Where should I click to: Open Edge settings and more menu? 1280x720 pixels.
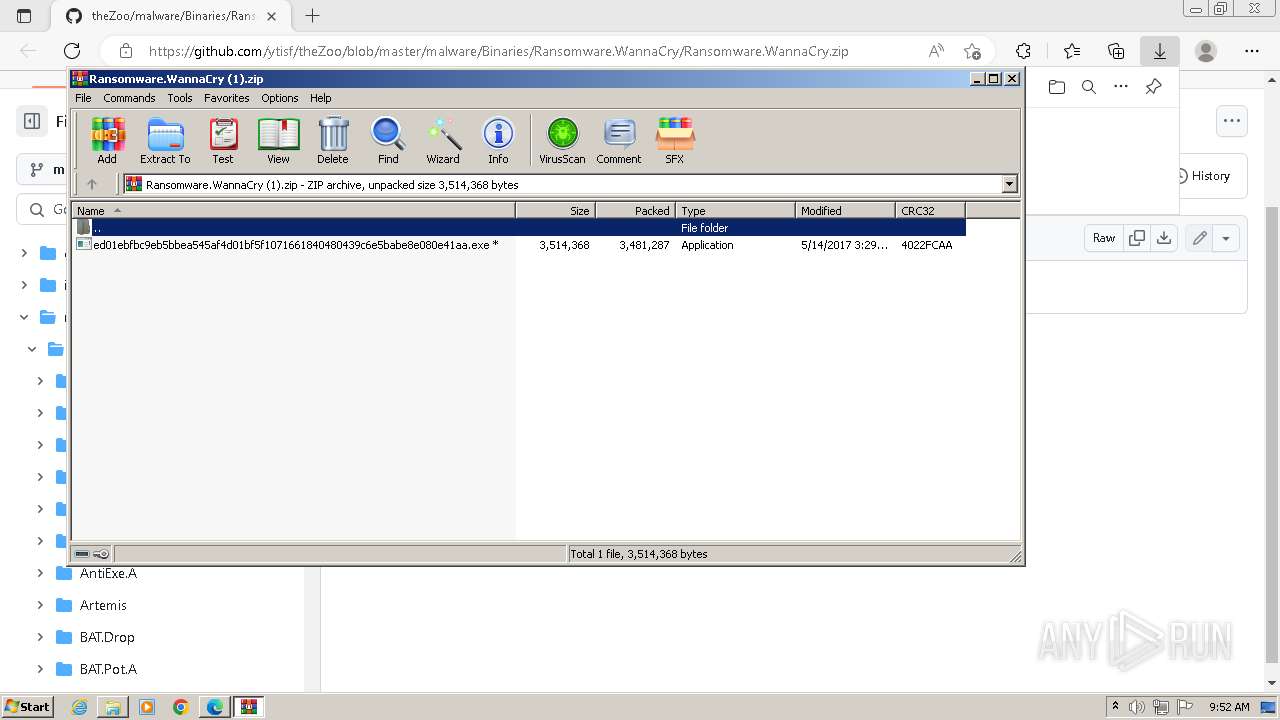pyautogui.click(x=1252, y=51)
